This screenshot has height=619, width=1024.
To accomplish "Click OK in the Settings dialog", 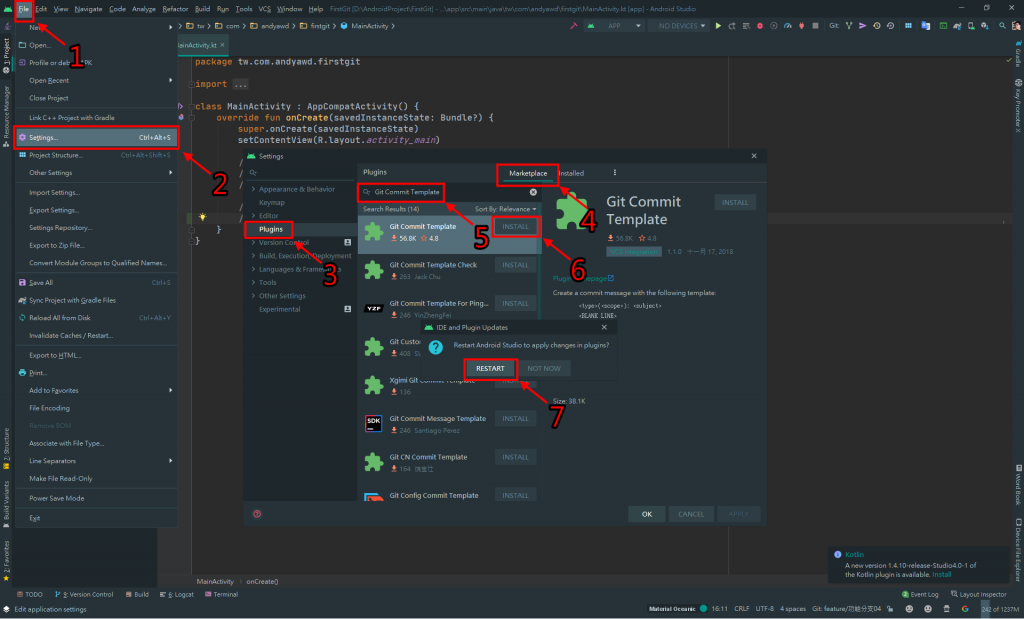I will [x=647, y=514].
